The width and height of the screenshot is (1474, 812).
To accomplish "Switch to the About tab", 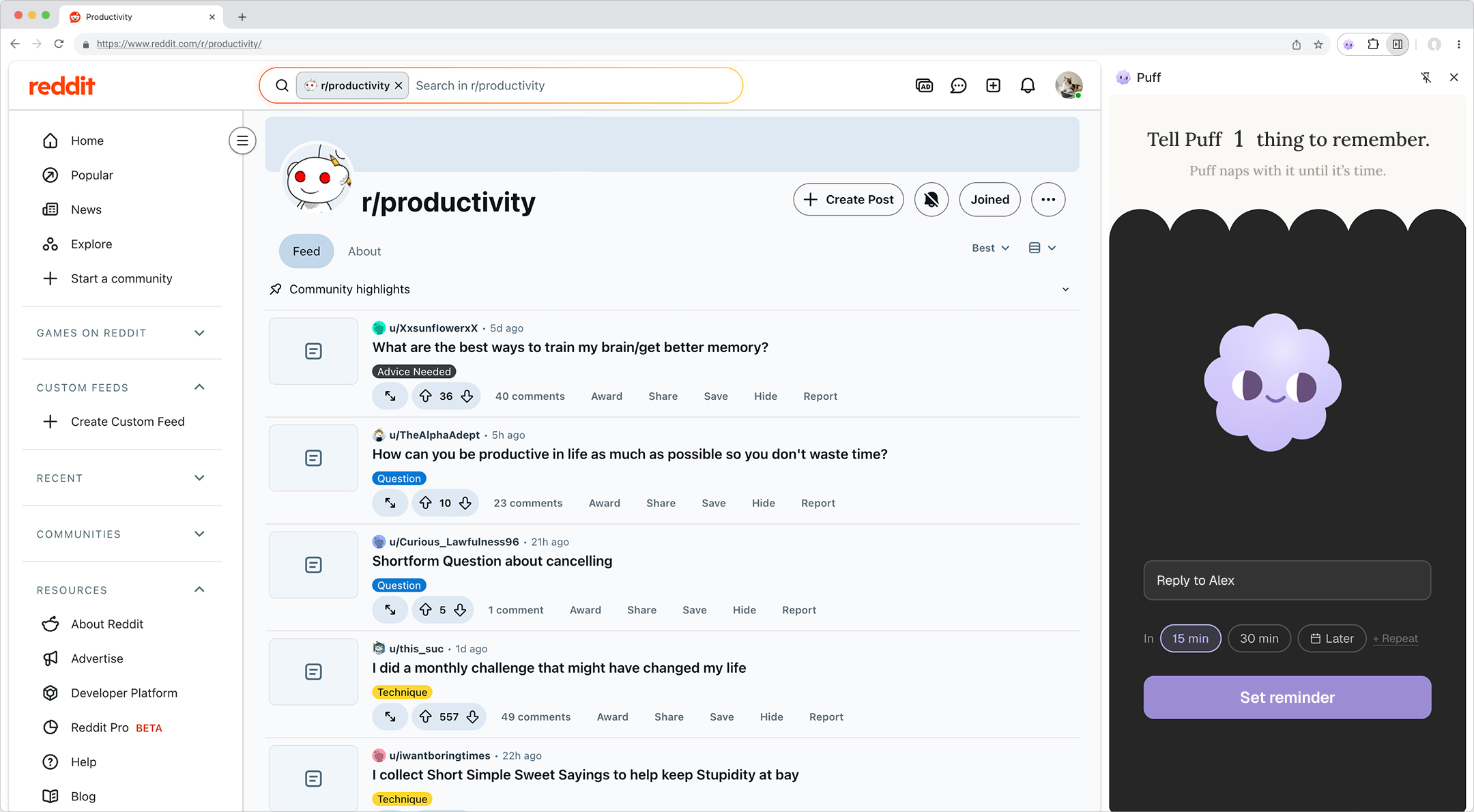I will pyautogui.click(x=364, y=251).
